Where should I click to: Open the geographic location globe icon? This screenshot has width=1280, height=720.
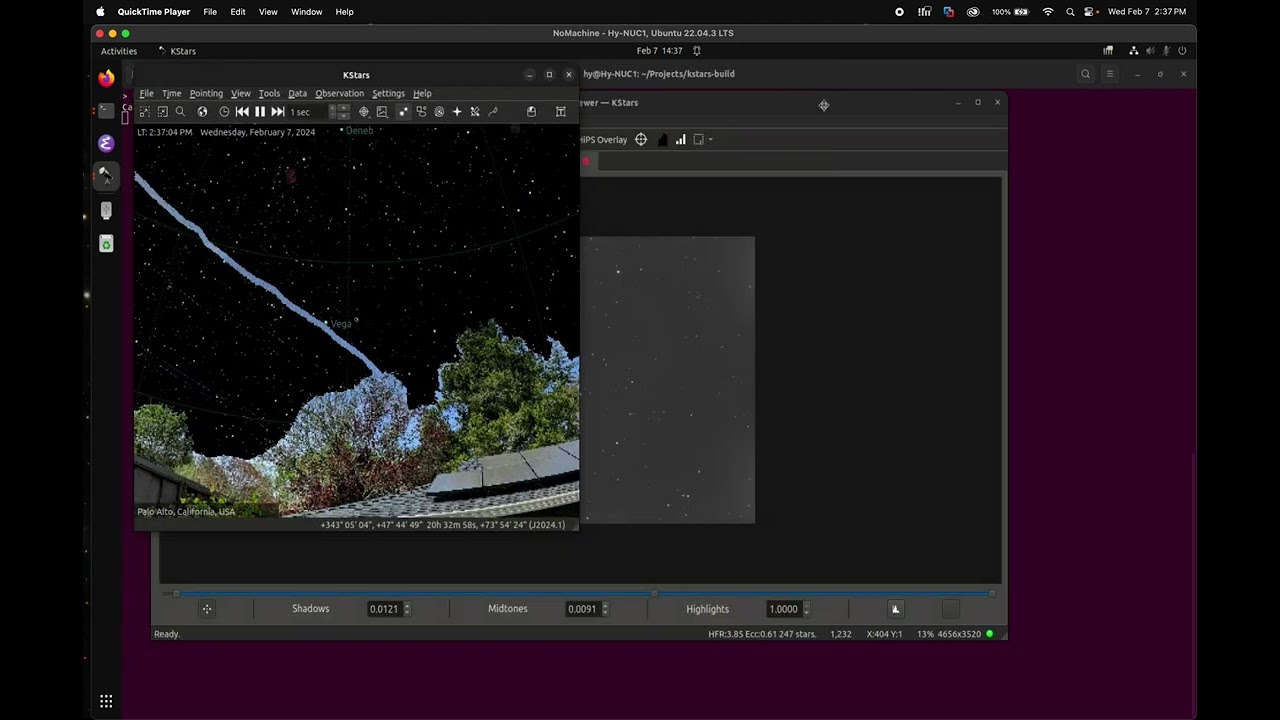pyautogui.click(x=203, y=112)
